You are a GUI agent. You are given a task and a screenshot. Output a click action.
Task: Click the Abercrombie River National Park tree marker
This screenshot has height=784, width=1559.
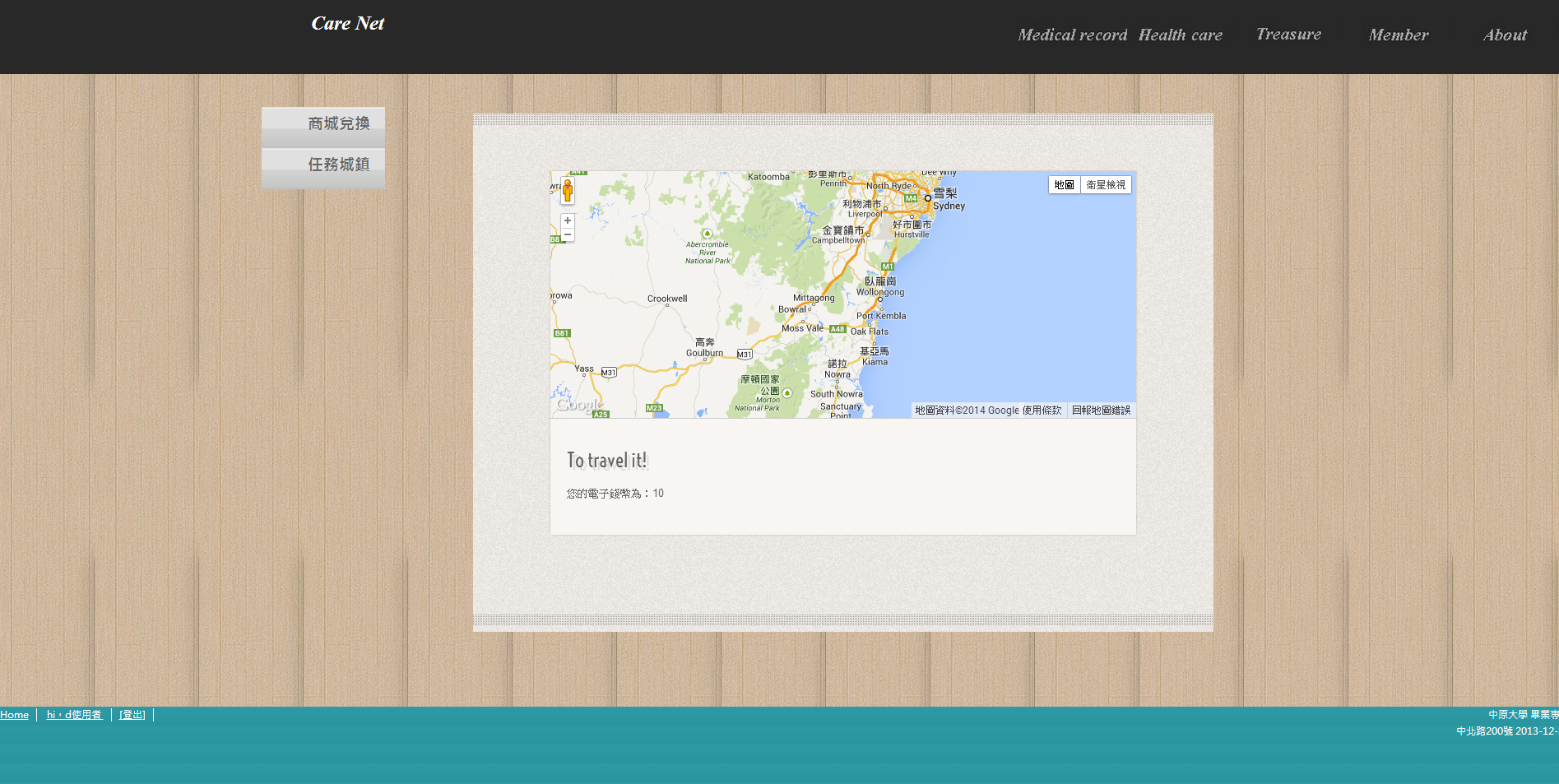pos(706,234)
